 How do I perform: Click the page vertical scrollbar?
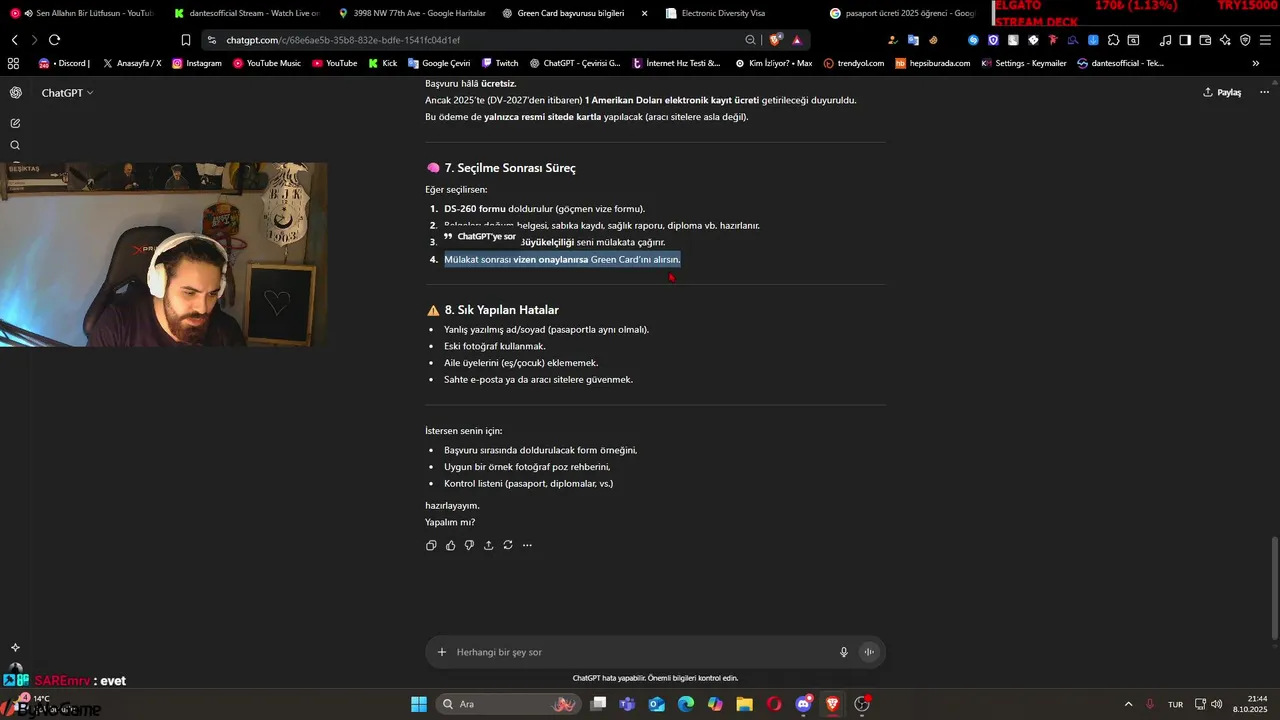[x=1274, y=590]
